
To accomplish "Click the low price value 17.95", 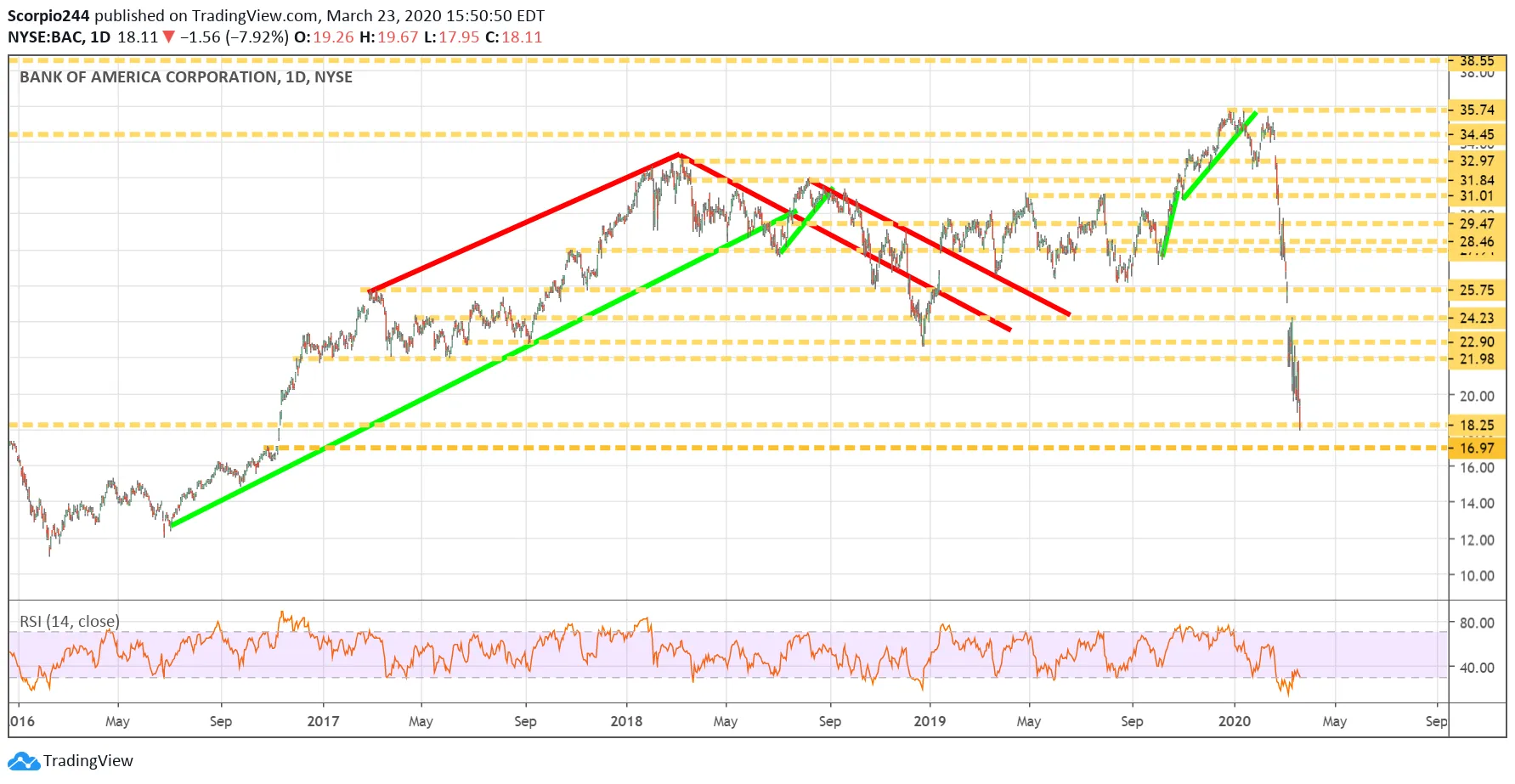I will tap(459, 37).
